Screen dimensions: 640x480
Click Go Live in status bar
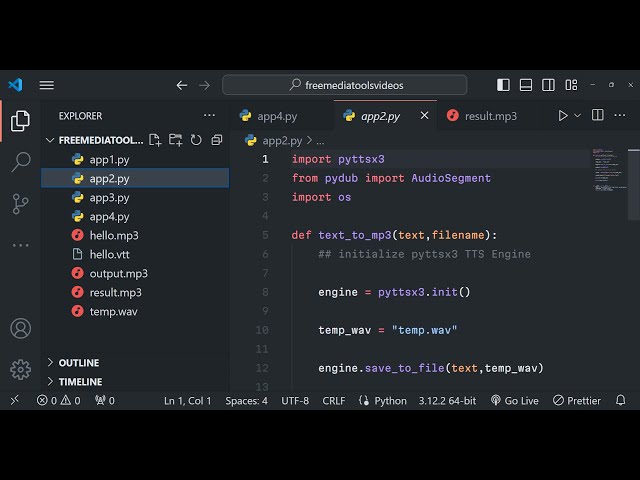(x=514, y=400)
